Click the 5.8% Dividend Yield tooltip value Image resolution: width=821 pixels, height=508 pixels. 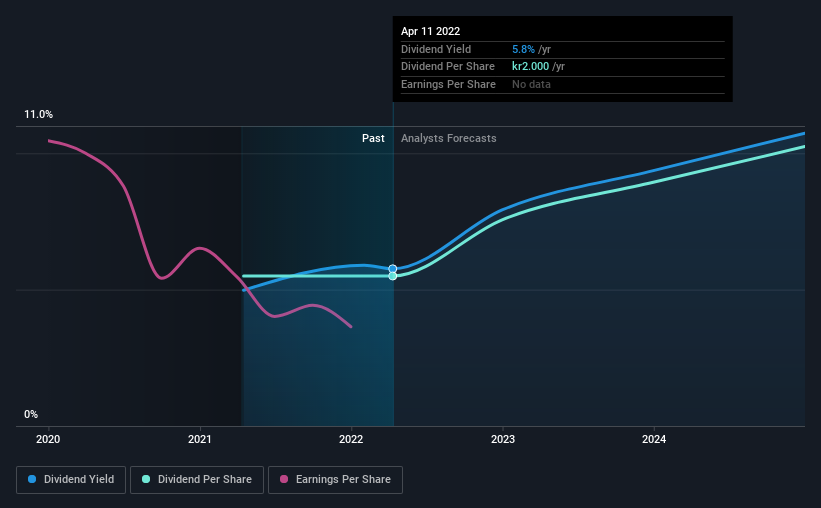pos(523,49)
